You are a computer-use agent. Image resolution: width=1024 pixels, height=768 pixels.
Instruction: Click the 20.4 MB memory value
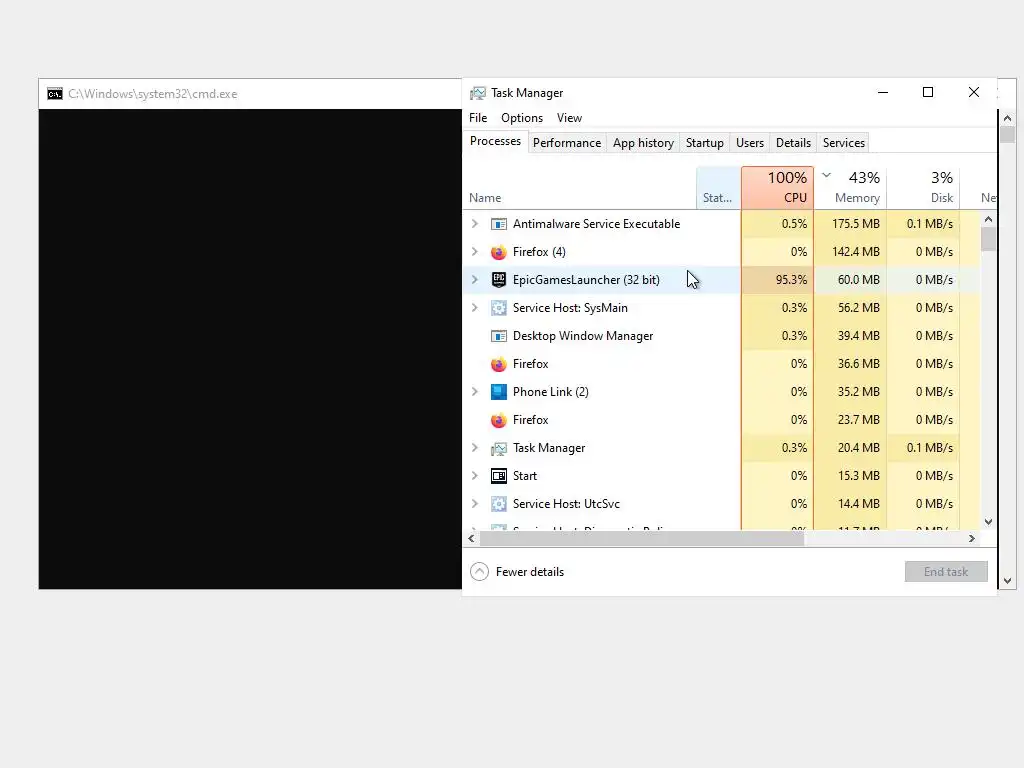tap(859, 447)
